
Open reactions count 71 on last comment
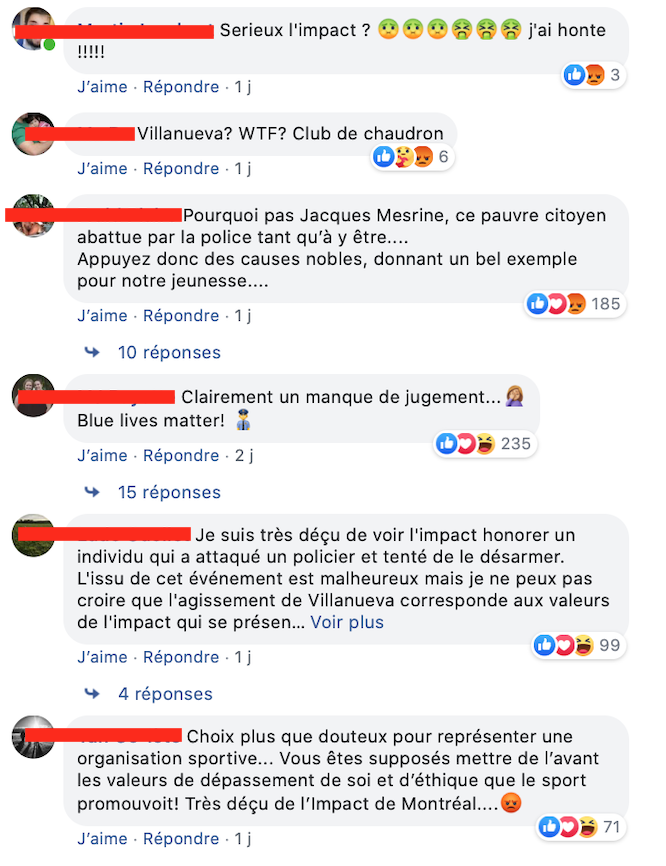click(580, 827)
